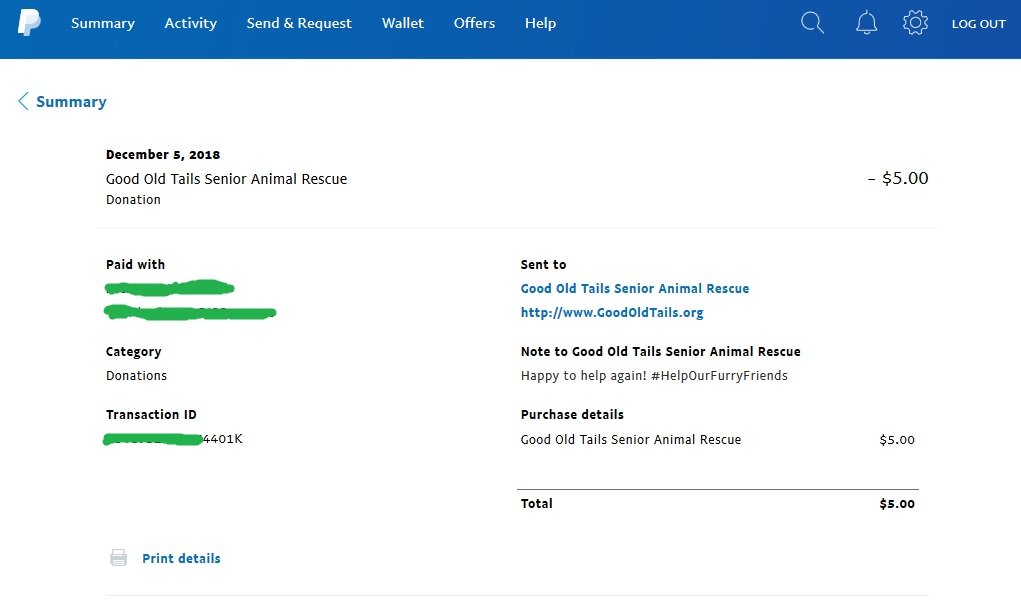Open the settings gear icon

[915, 23]
